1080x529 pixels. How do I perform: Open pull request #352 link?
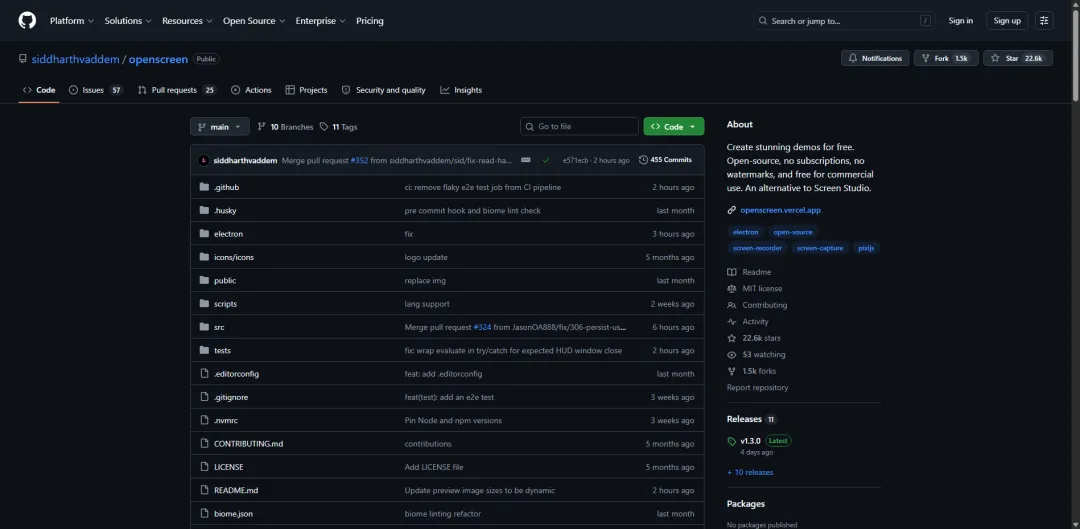pos(359,160)
